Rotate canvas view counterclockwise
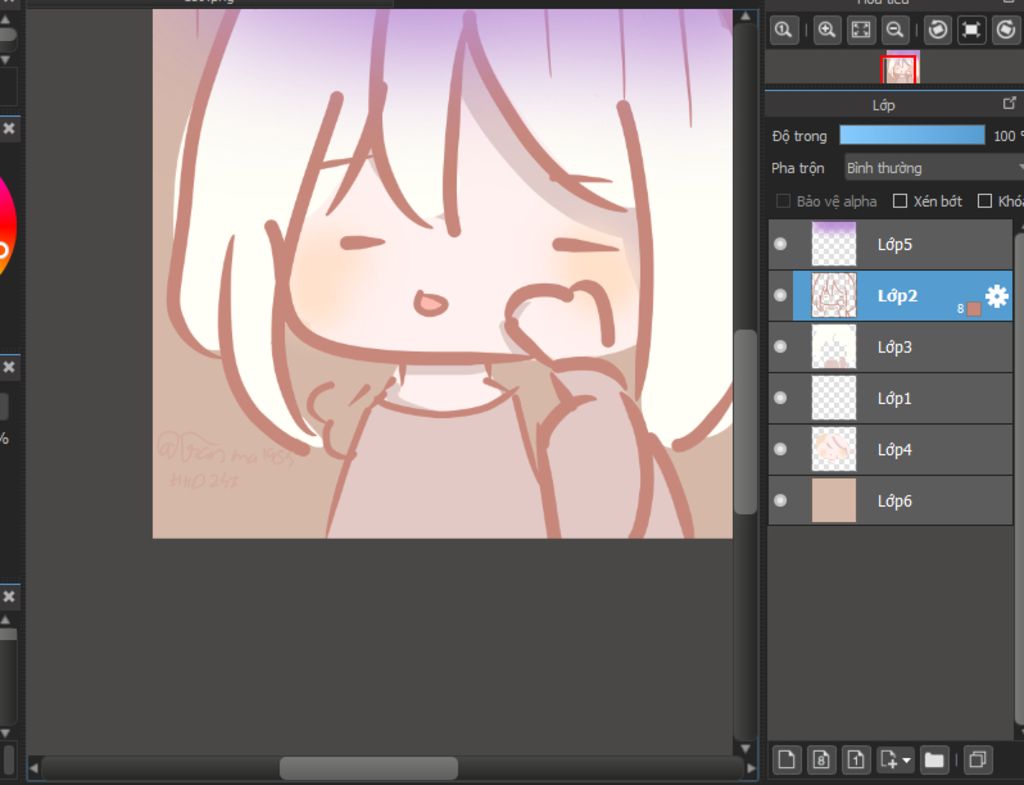Screen dimensions: 1024x785 (x=938, y=30)
